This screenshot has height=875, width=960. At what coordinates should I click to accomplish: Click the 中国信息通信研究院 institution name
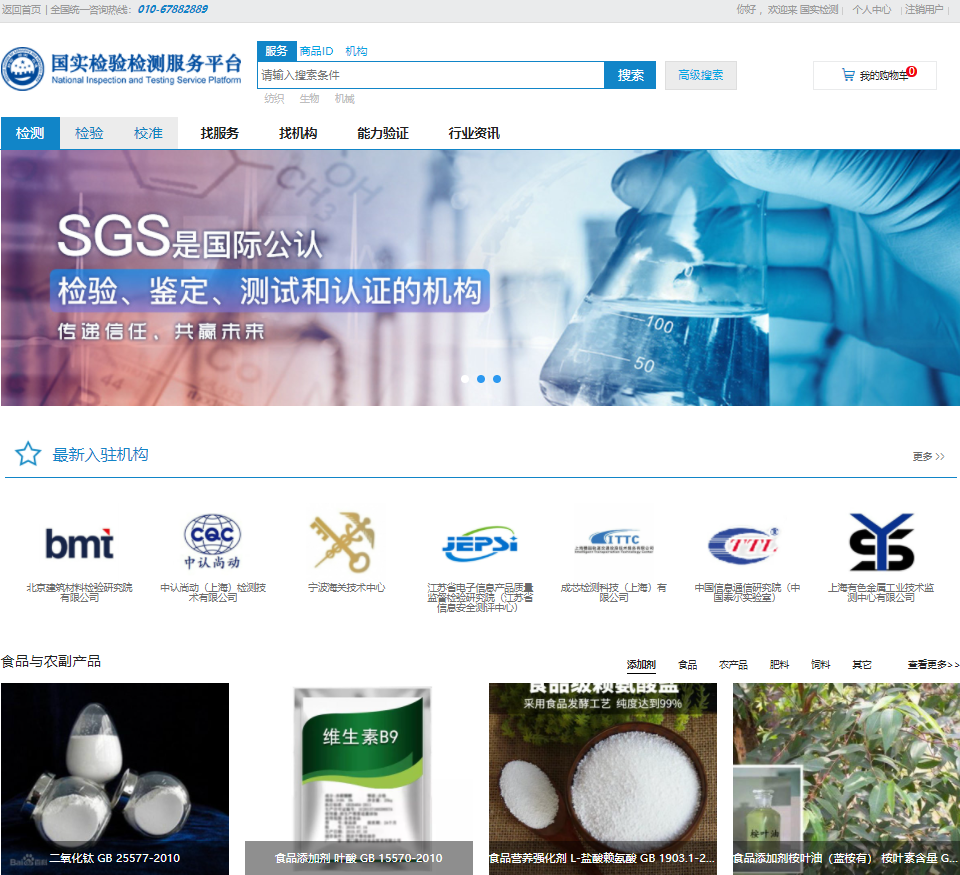(x=747, y=592)
